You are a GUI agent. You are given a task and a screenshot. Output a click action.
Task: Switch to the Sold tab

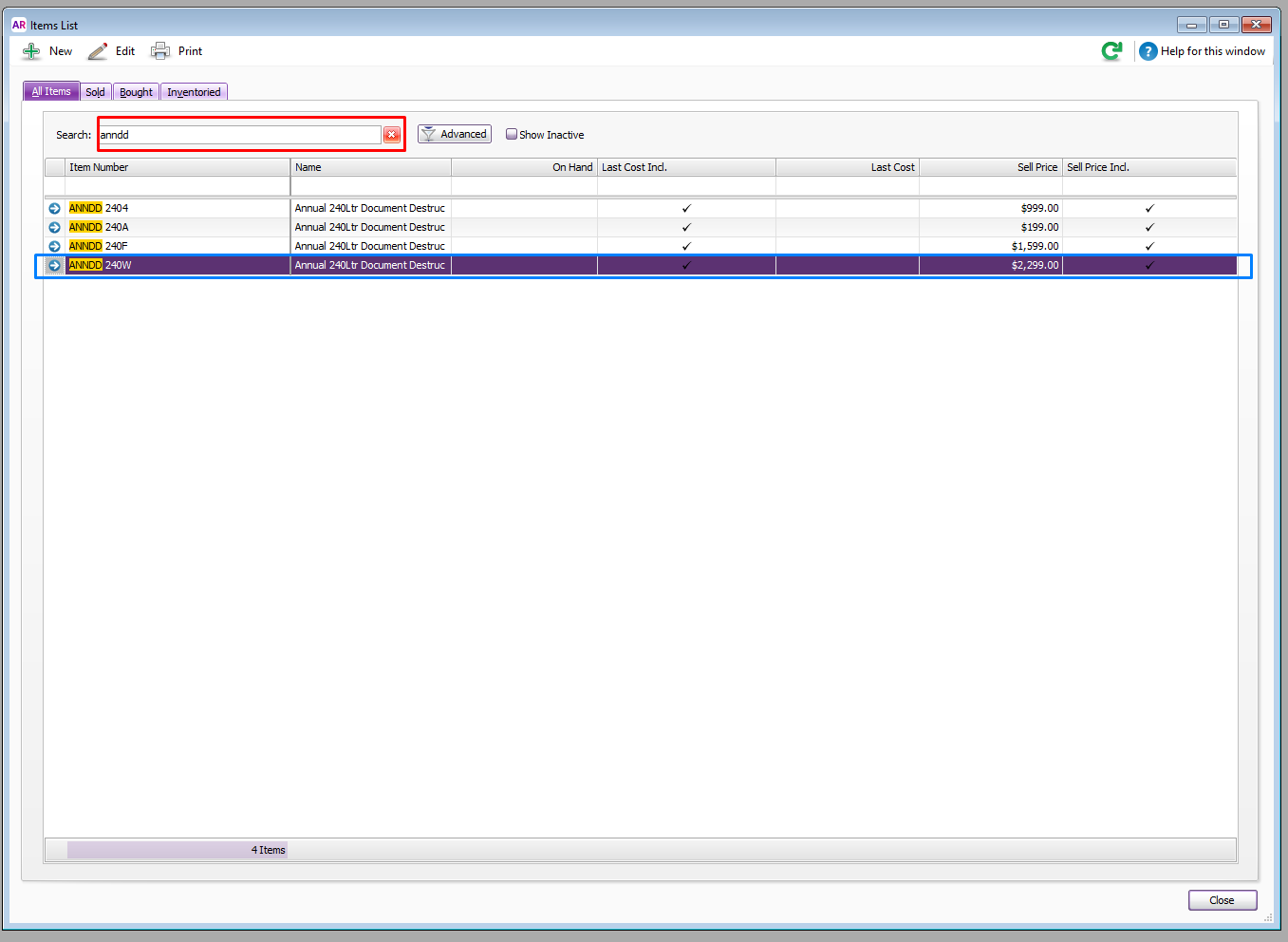tap(96, 92)
